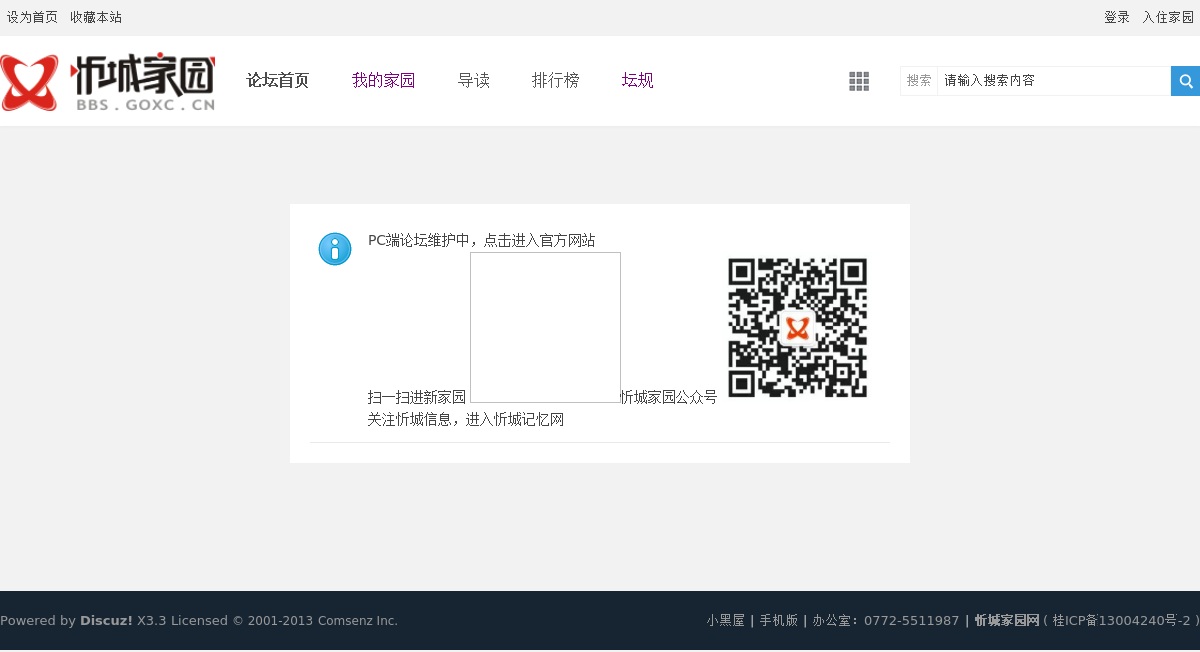This screenshot has height=652, width=1200.
Task: Open the 排行榜 rankings page
Action: pos(555,81)
